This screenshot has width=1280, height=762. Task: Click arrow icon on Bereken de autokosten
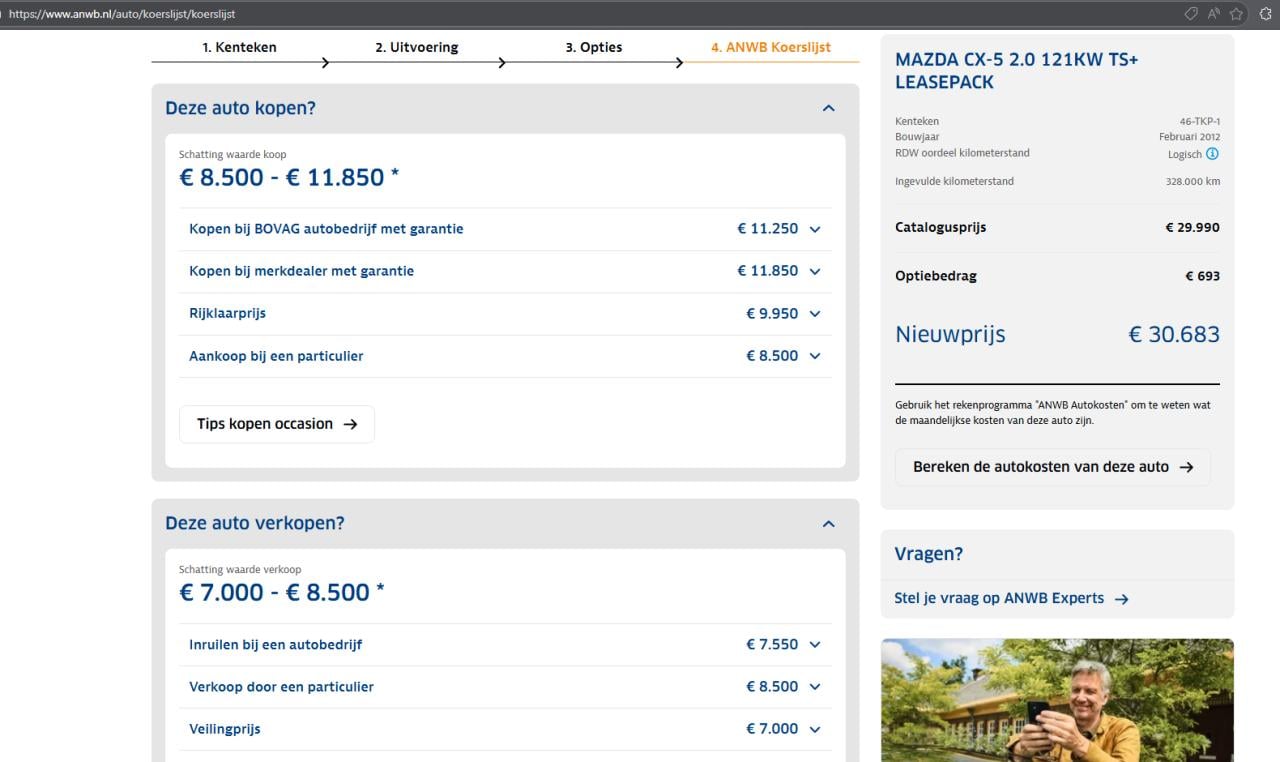point(1186,467)
